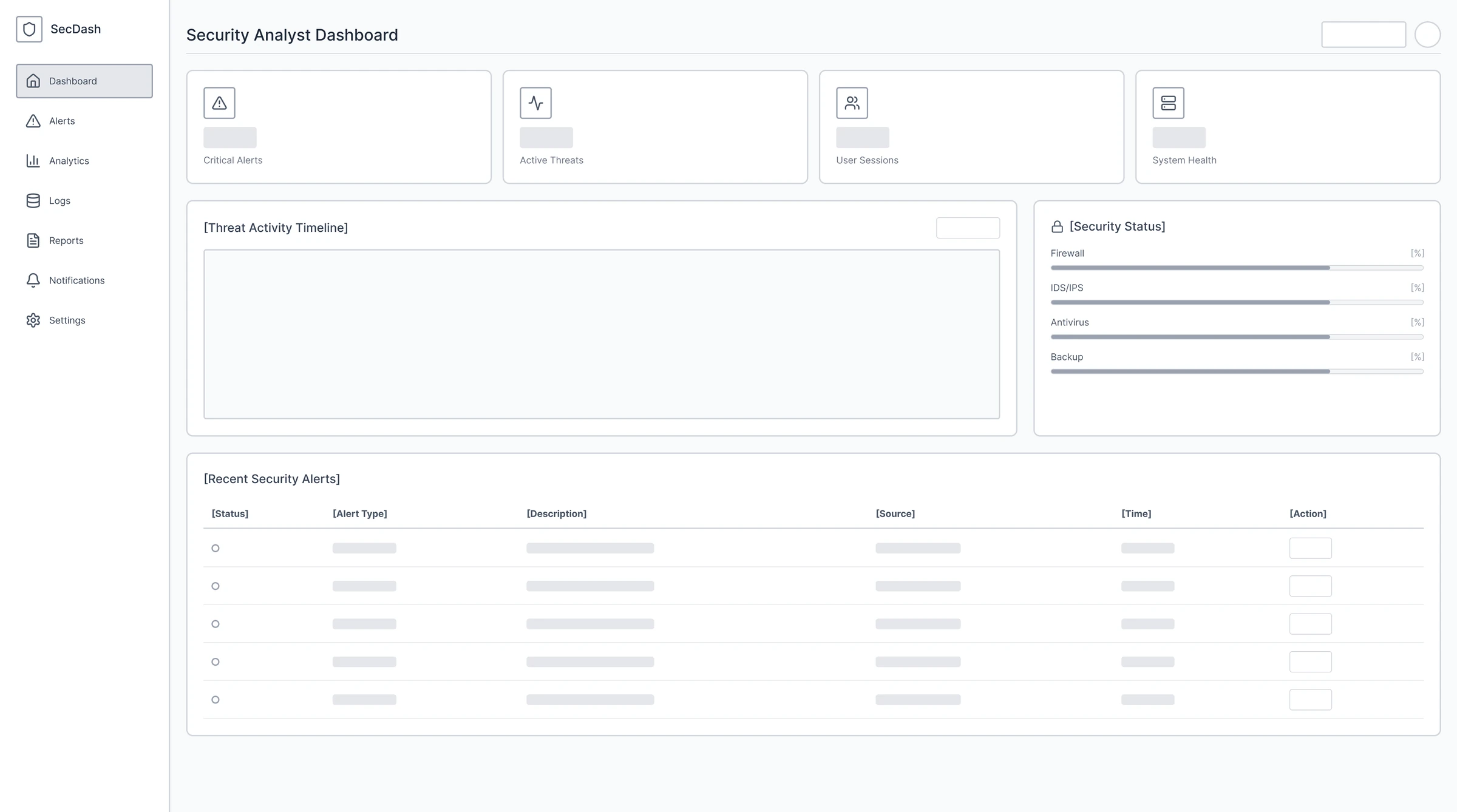
Task: Open Notifications in the sidebar
Action: click(x=84, y=280)
